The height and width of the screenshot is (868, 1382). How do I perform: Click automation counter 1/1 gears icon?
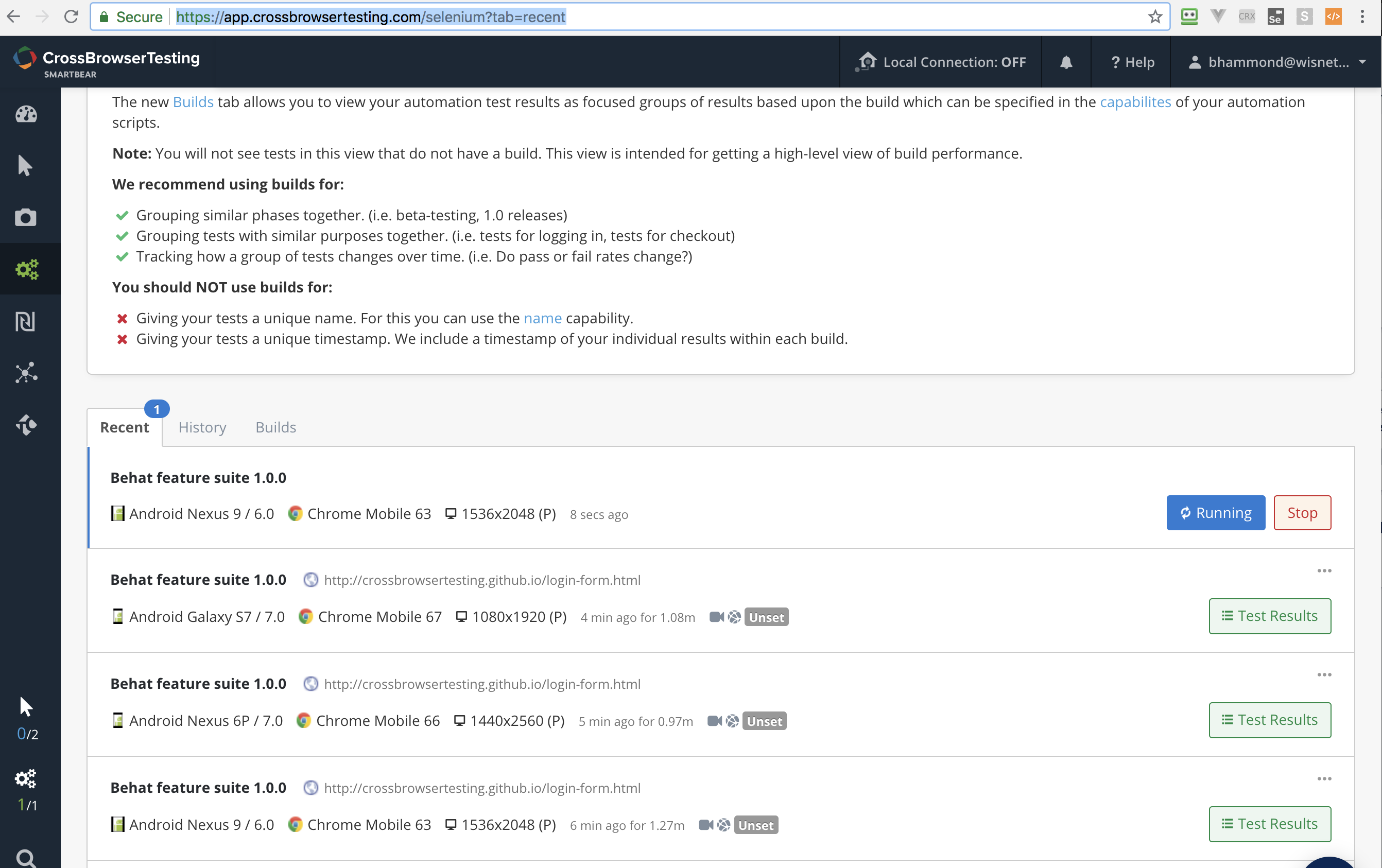[x=26, y=778]
